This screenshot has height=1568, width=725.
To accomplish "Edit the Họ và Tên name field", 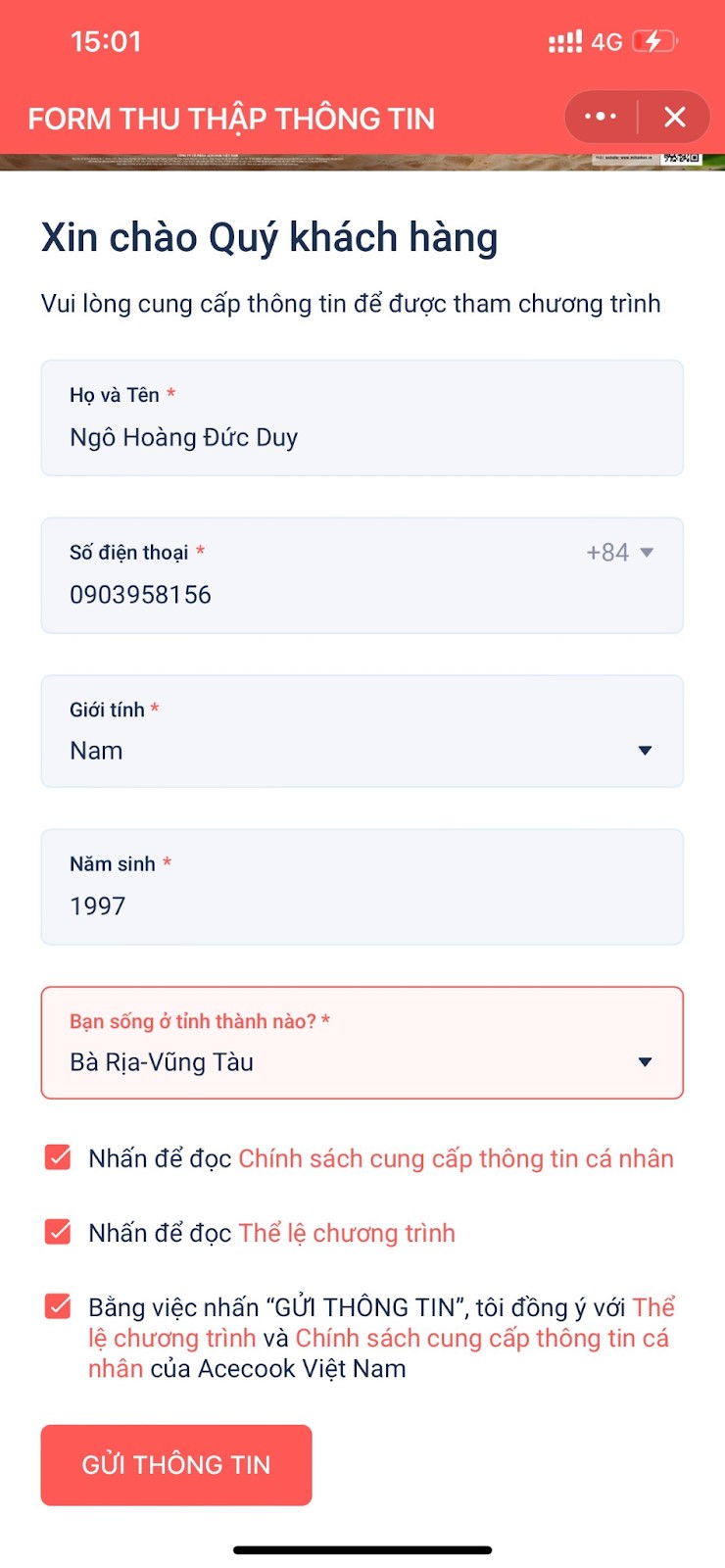I will pyautogui.click(x=362, y=437).
